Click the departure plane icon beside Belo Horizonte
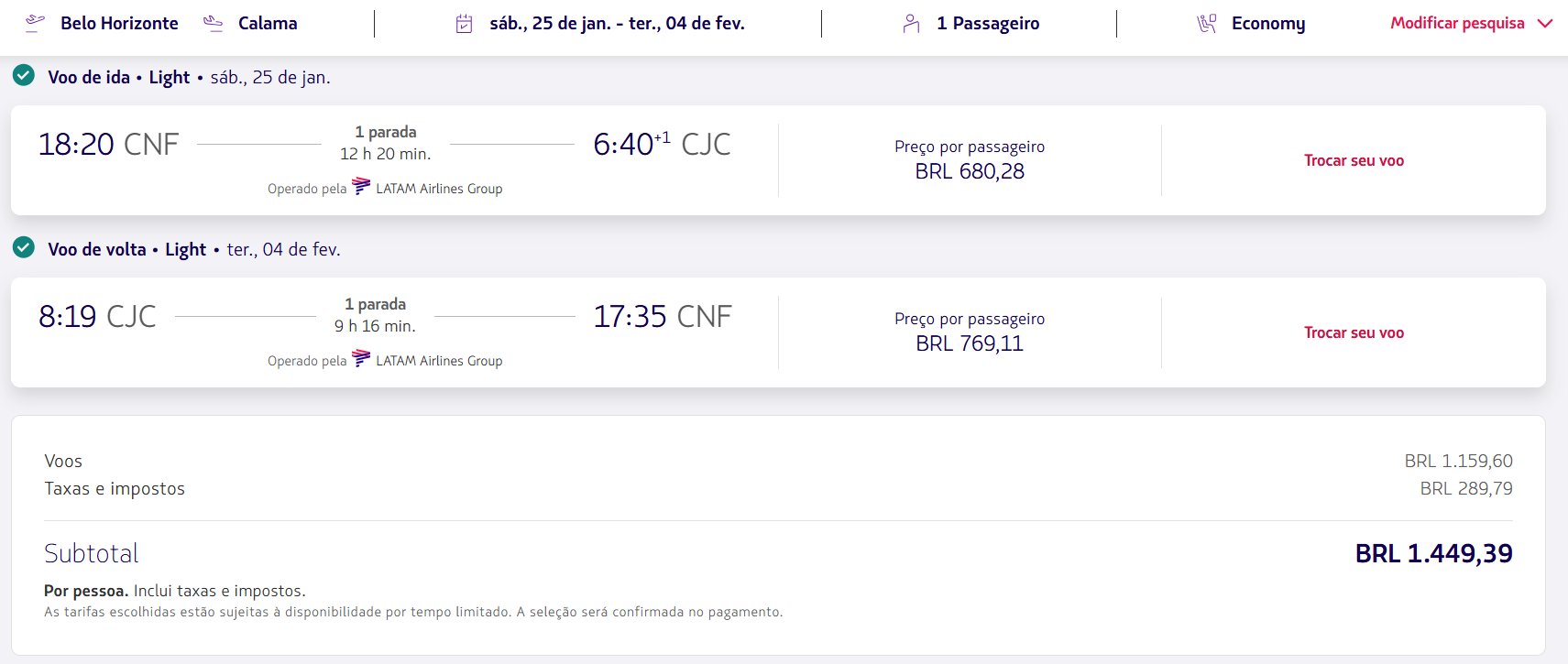 (35, 23)
